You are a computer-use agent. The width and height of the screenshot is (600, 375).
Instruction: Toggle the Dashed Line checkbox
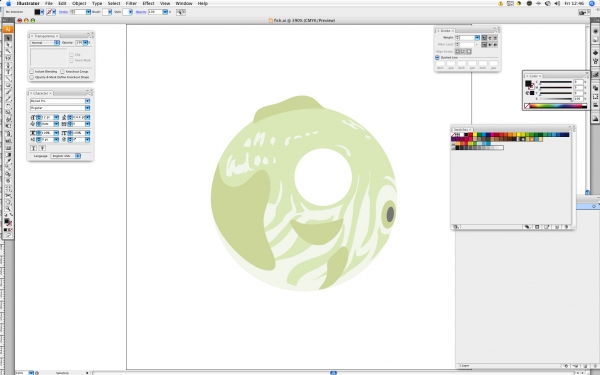coord(437,57)
